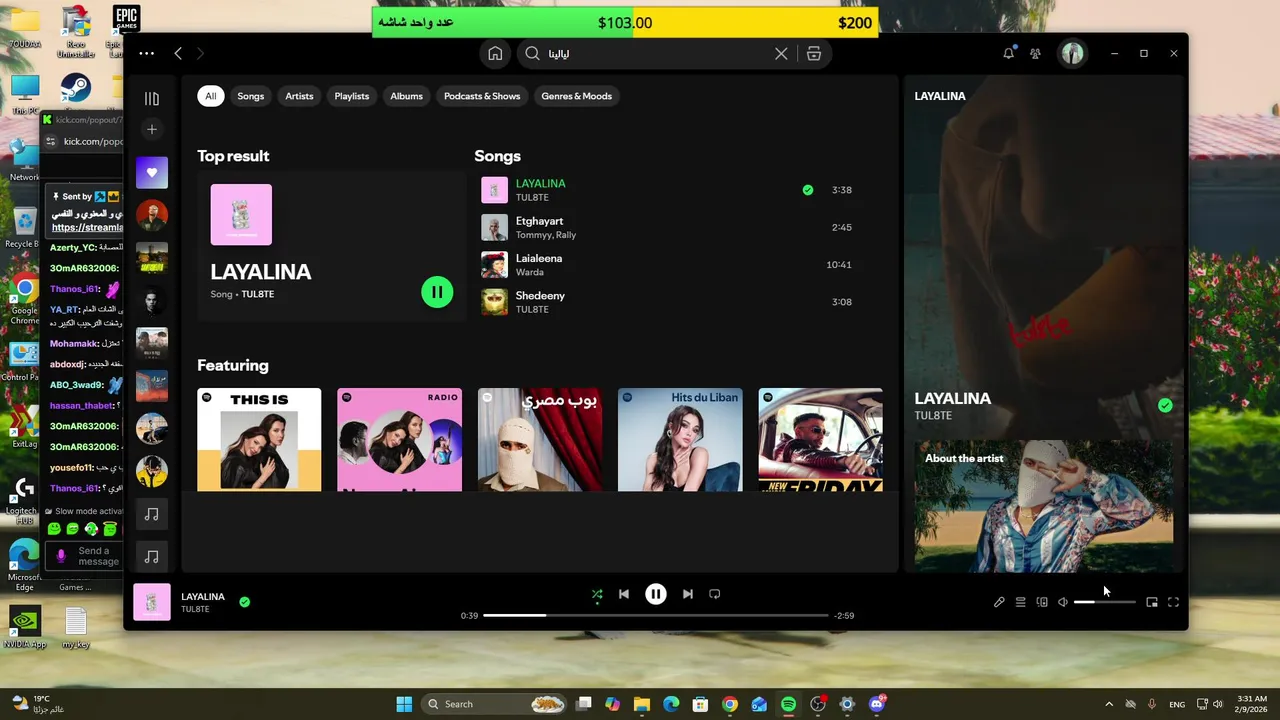Pause the top result LAYALINA
This screenshot has width=1280, height=720.
pos(437,292)
